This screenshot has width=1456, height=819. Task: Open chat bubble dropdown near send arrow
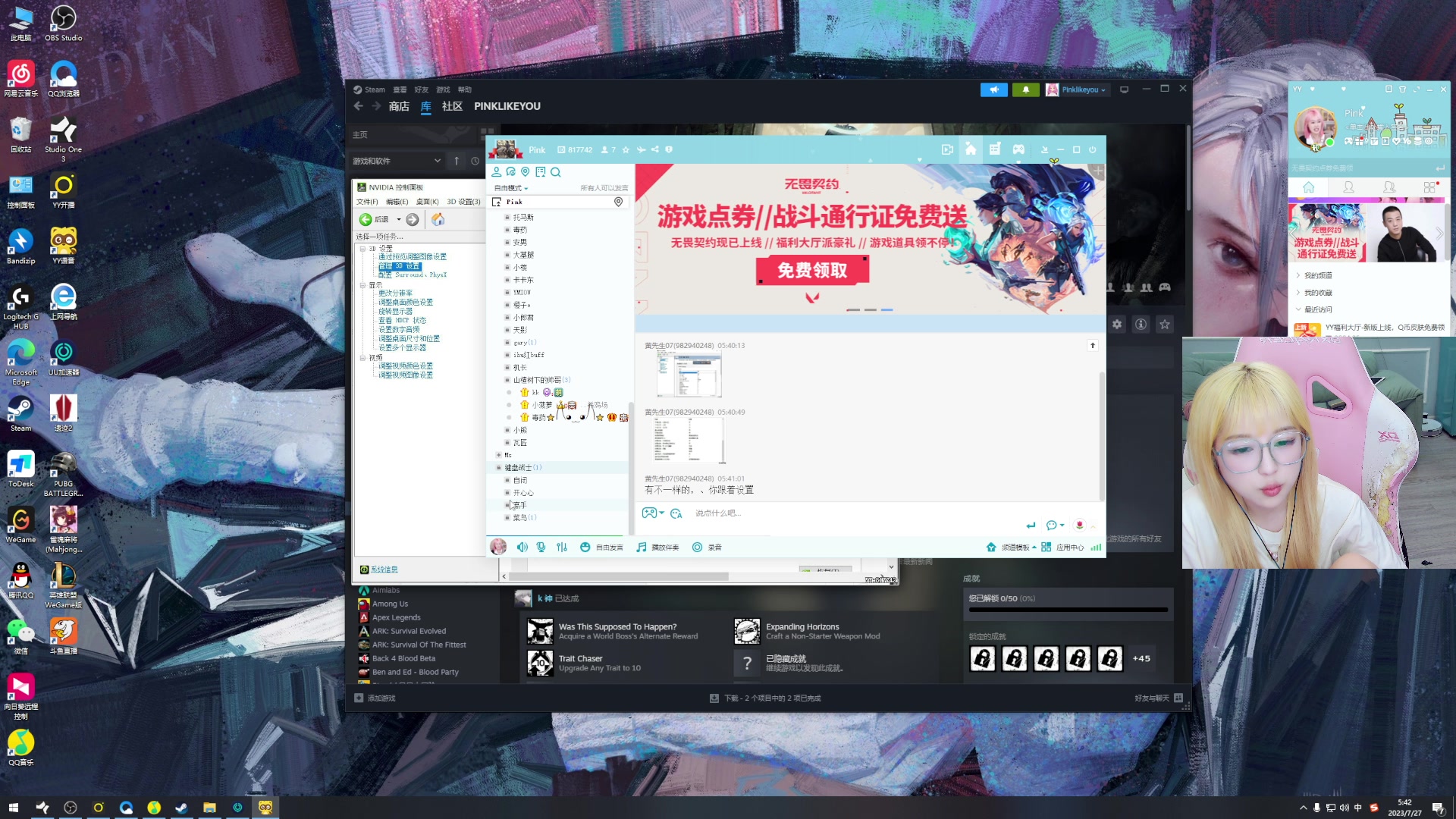[x=1055, y=526]
